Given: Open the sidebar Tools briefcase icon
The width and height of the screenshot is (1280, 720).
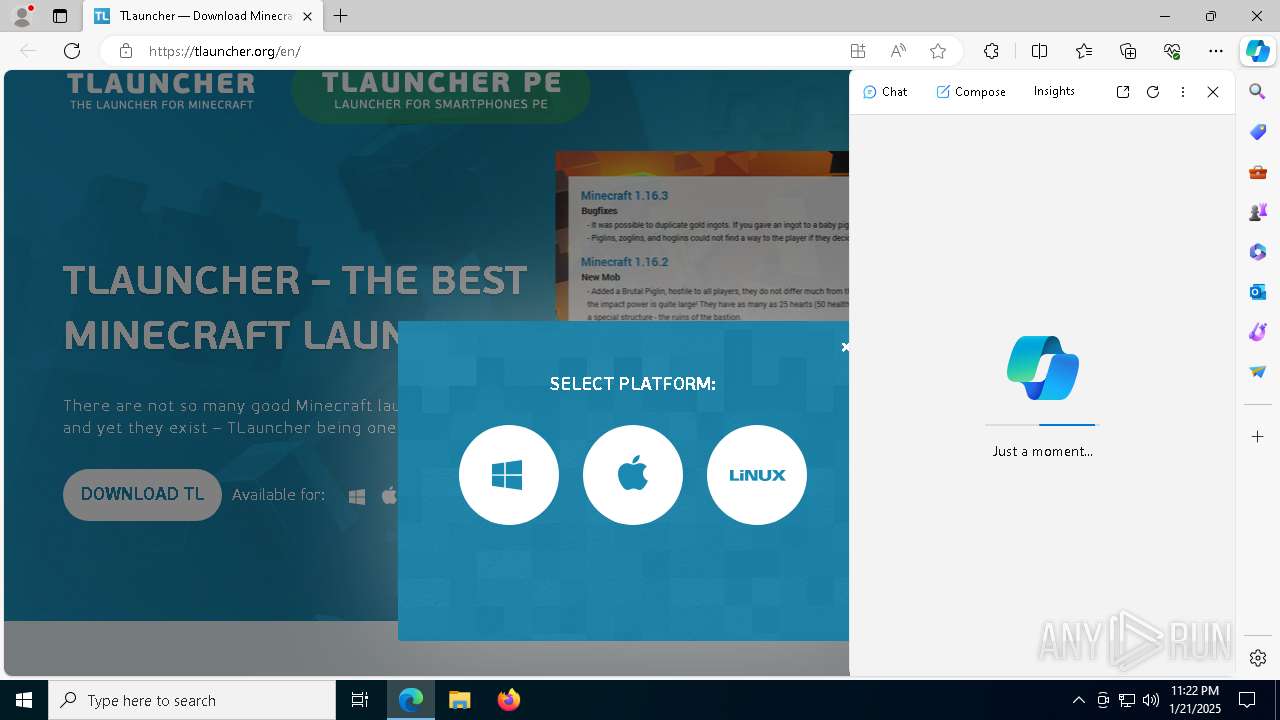Looking at the screenshot, I should pos(1258,172).
